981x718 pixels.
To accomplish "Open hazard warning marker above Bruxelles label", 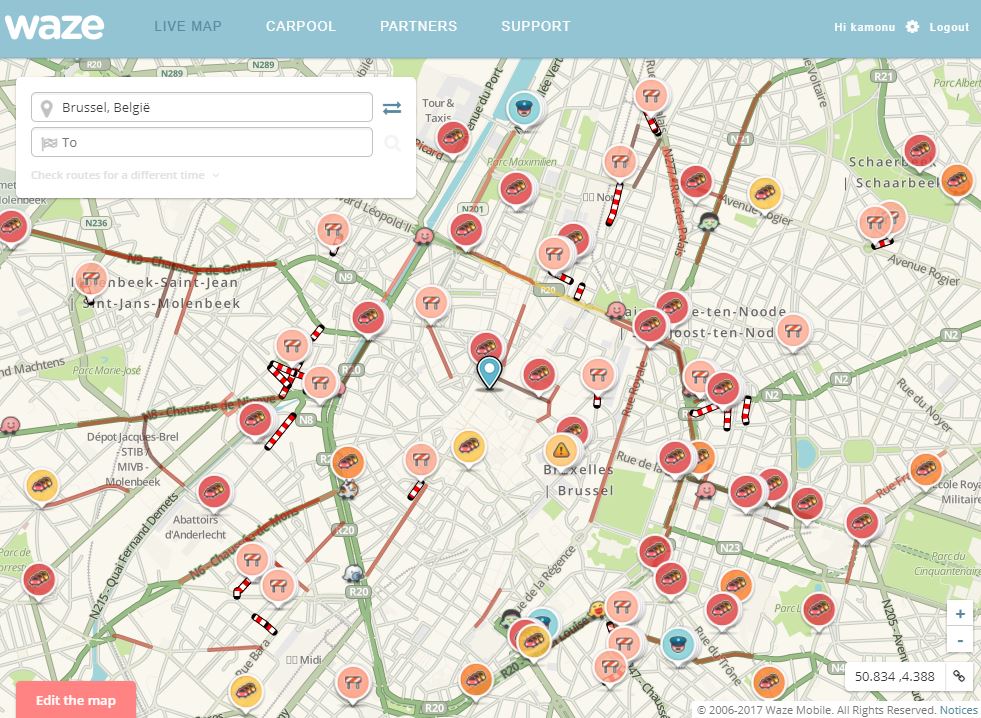I will pos(561,450).
